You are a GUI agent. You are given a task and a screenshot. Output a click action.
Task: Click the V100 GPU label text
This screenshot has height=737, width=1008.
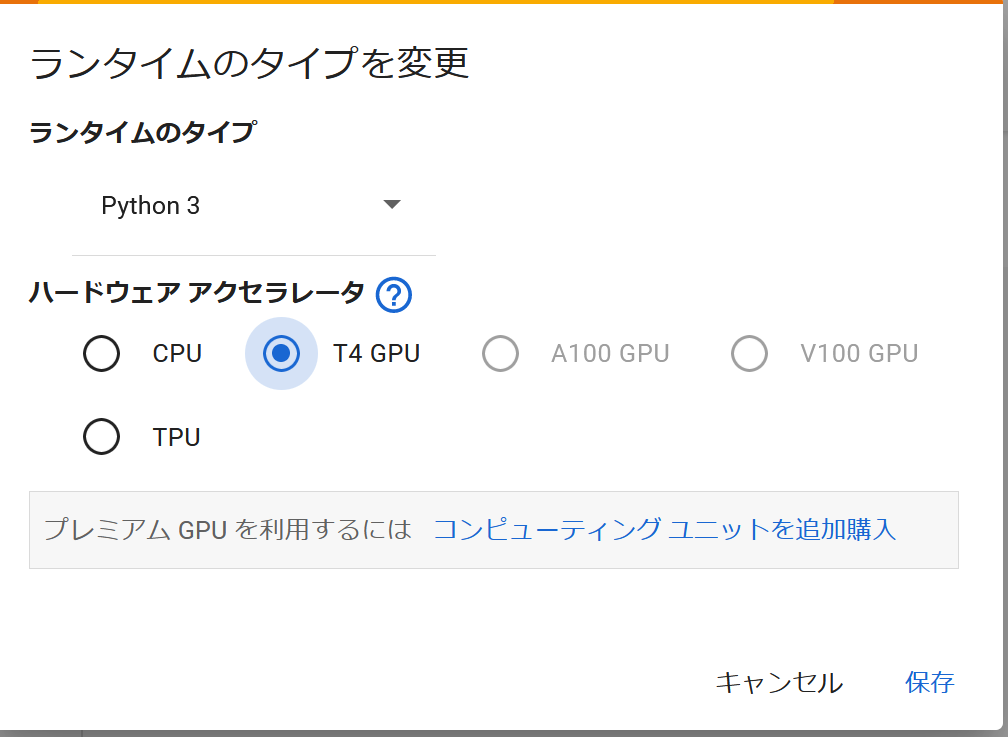[x=859, y=354]
